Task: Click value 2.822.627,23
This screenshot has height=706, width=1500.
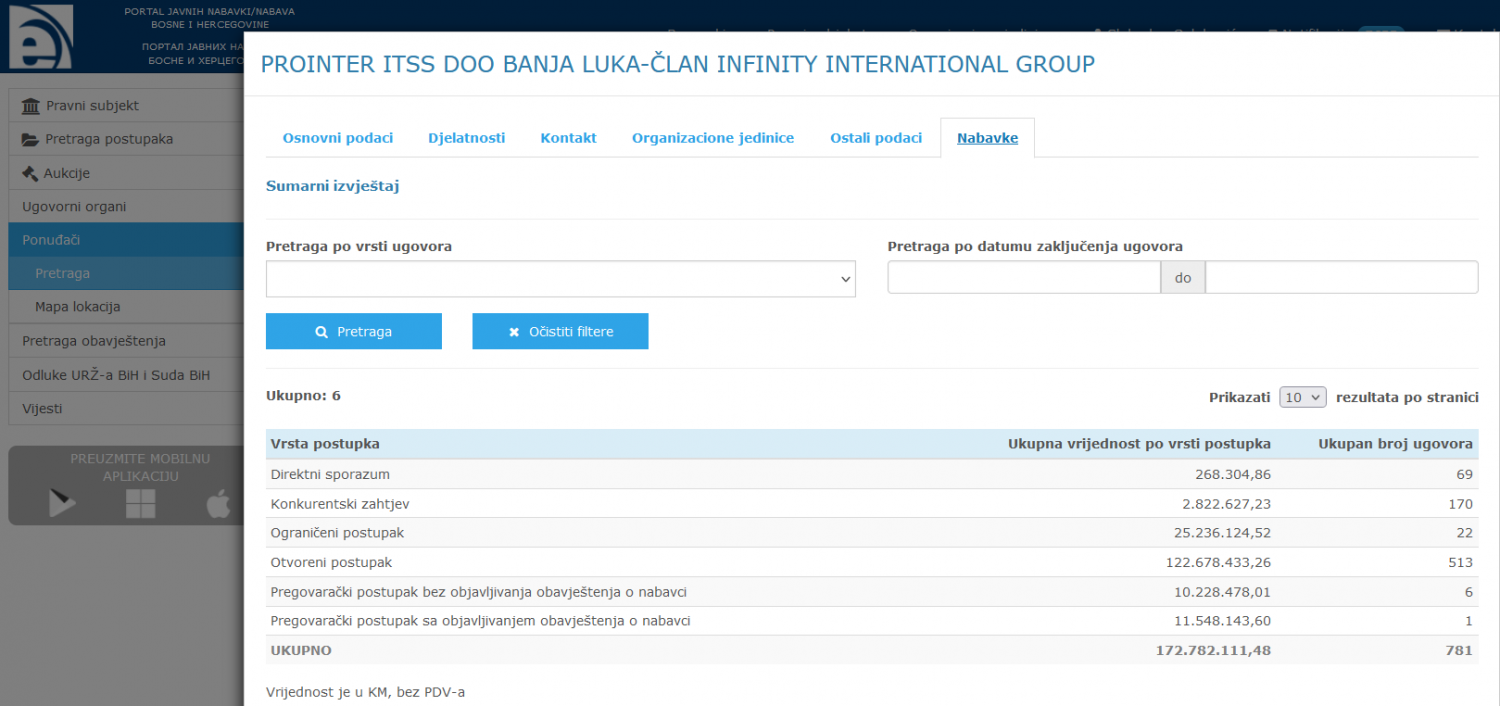Action: pos(1227,504)
